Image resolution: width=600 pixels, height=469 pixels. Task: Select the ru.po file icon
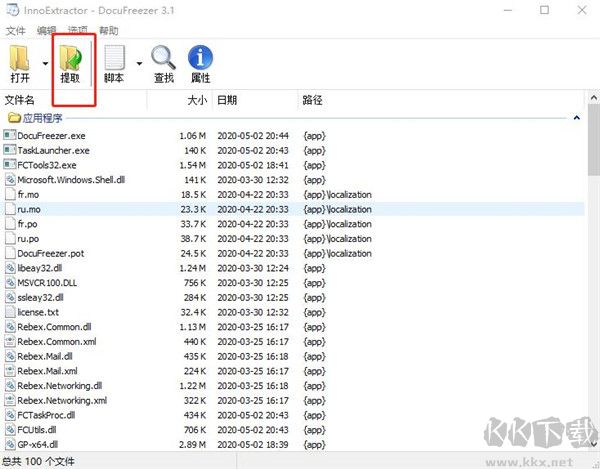pyautogui.click(x=10, y=238)
